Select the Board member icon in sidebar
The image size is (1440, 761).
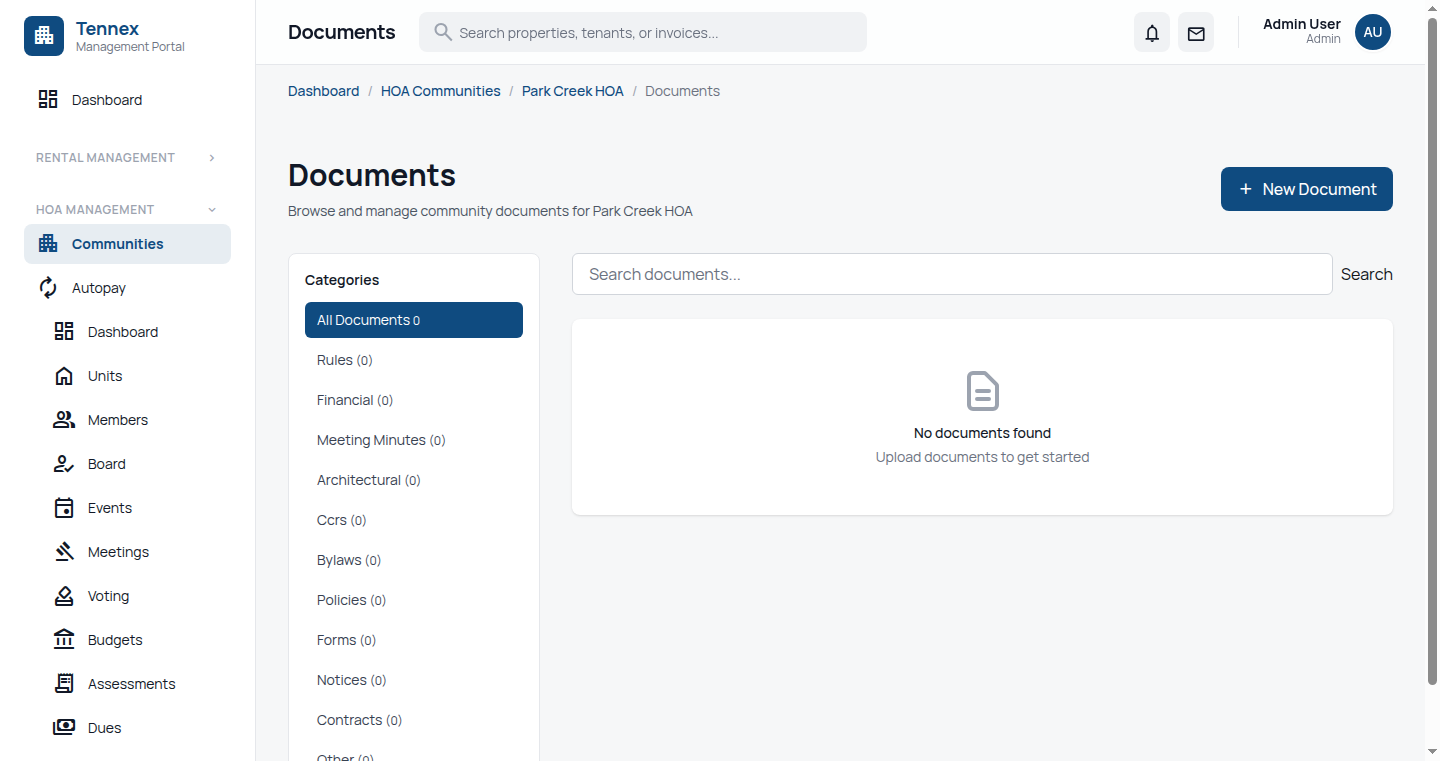(x=64, y=463)
